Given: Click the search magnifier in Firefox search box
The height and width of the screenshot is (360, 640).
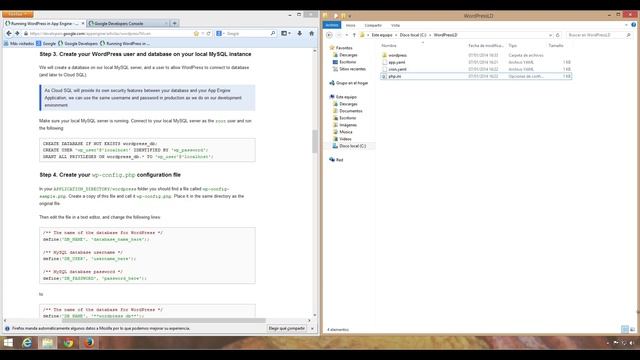Looking at the screenshot, I should [x=273, y=33].
